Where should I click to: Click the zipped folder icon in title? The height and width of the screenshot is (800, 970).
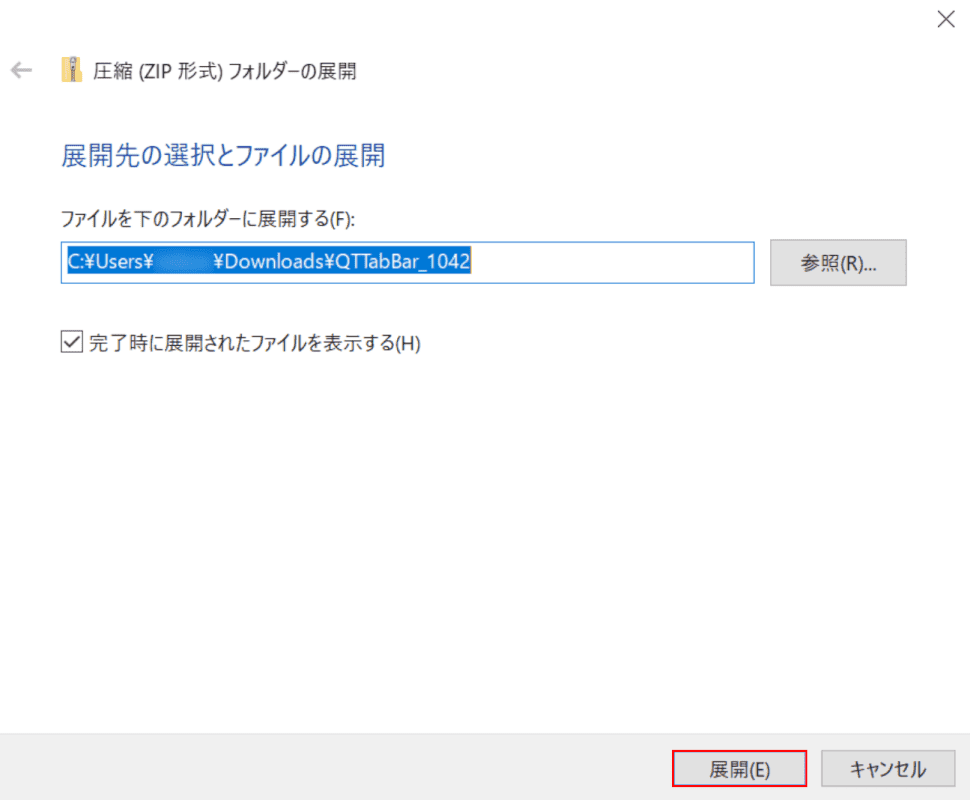(72, 70)
